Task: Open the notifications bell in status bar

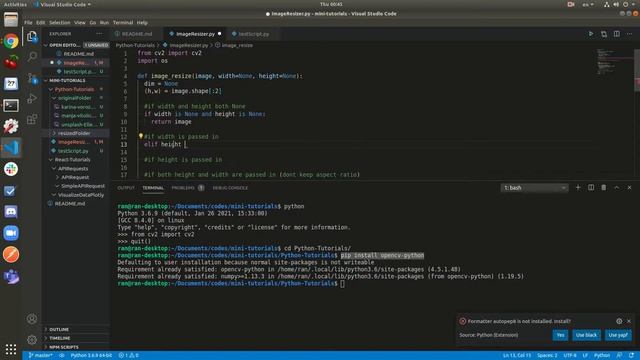Action: click(632, 356)
